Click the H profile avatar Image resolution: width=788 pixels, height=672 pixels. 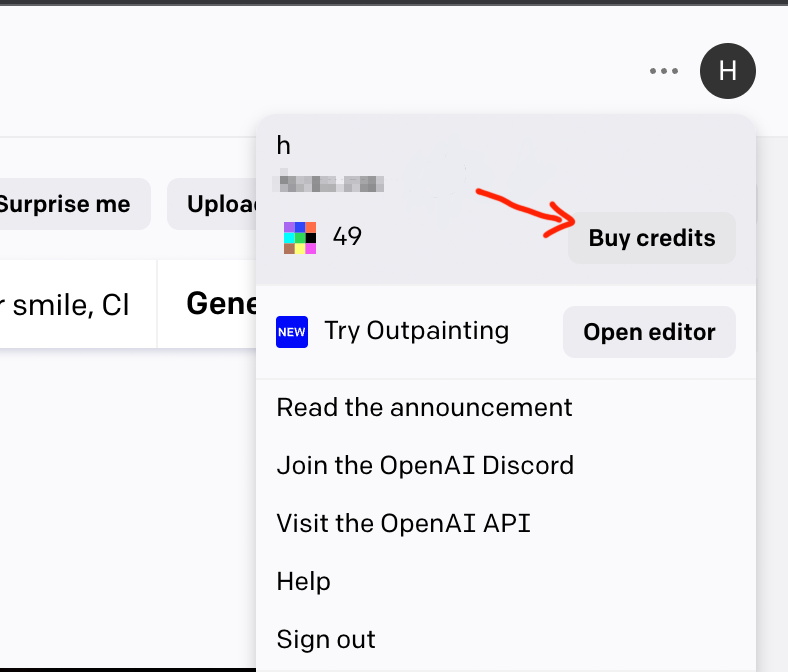[728, 71]
